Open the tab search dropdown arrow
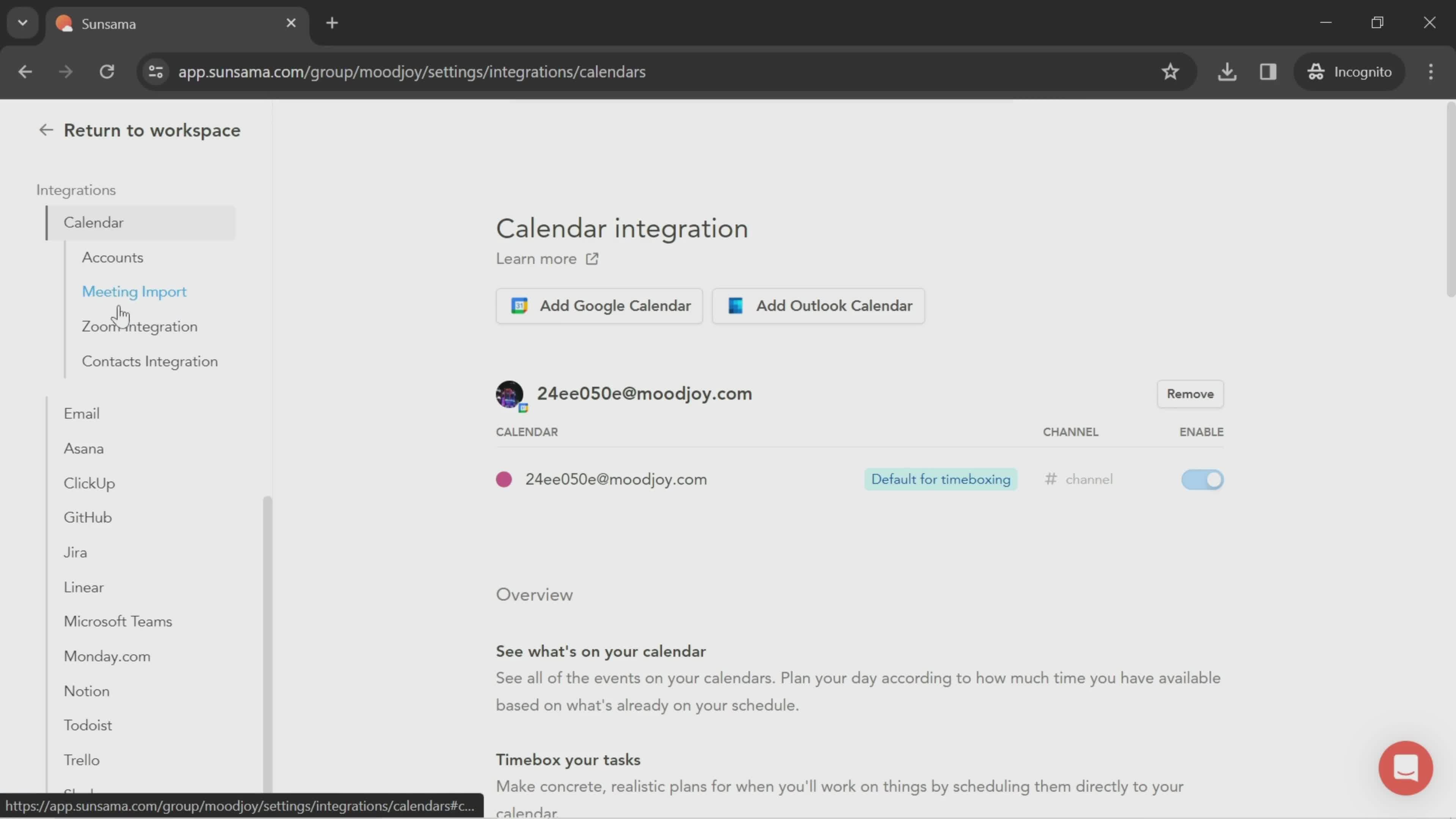 (x=23, y=23)
